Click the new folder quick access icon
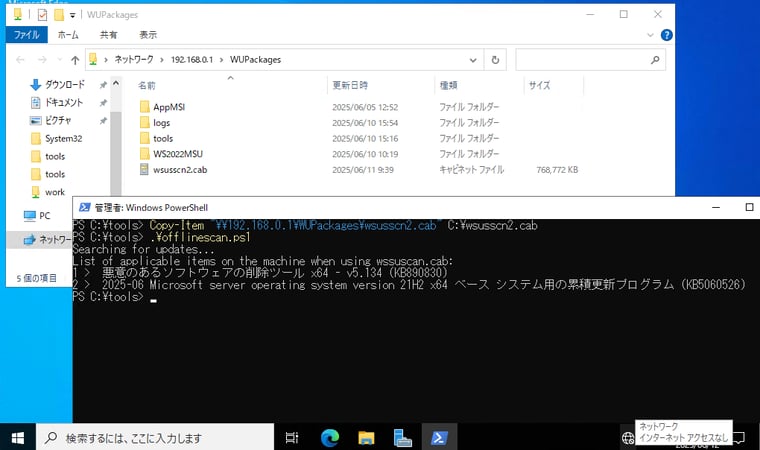This screenshot has width=760, height=450. (x=59, y=15)
